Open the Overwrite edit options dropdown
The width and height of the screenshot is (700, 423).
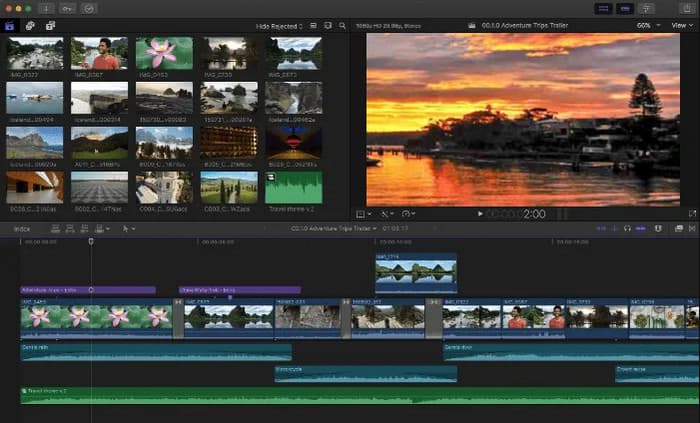pyautogui.click(x=102, y=229)
